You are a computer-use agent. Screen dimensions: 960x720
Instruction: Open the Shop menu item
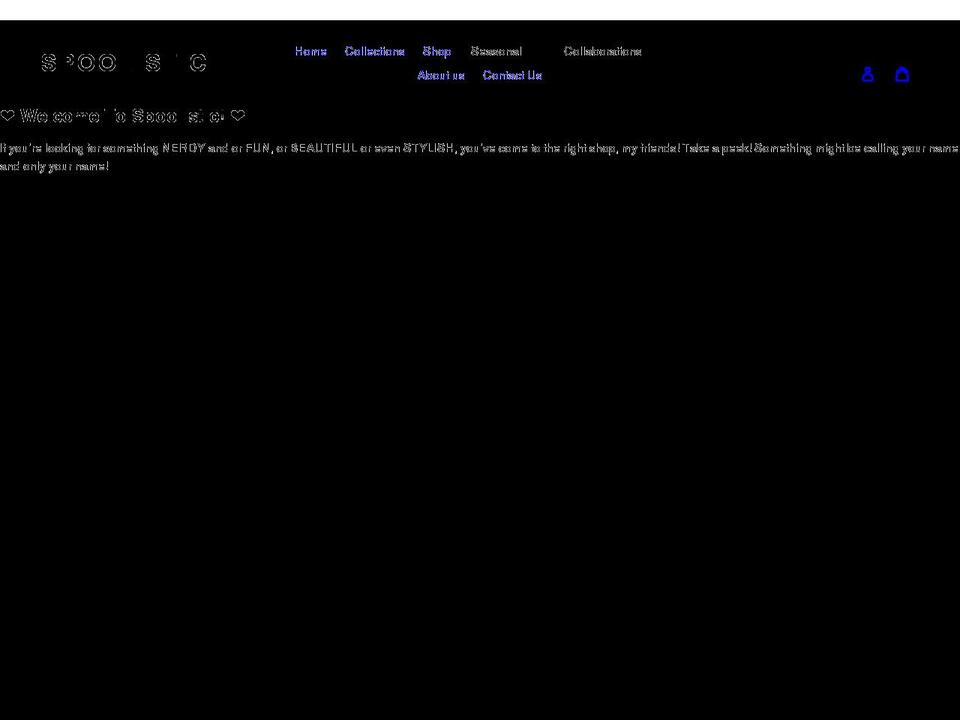point(437,51)
